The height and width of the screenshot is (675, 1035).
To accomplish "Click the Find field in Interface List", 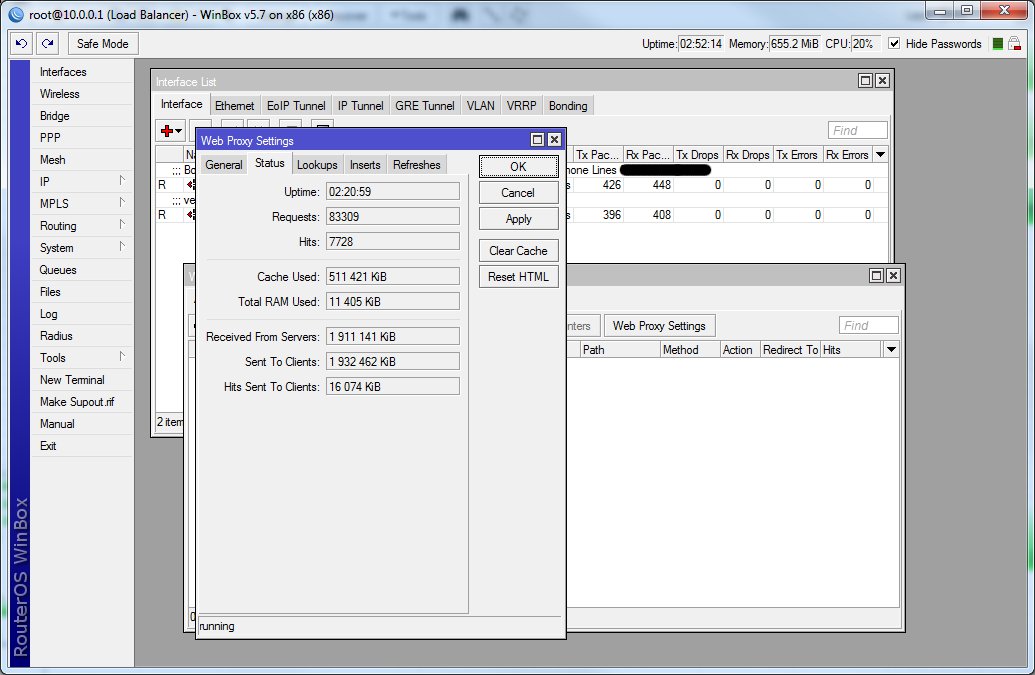I will pyautogui.click(x=856, y=130).
